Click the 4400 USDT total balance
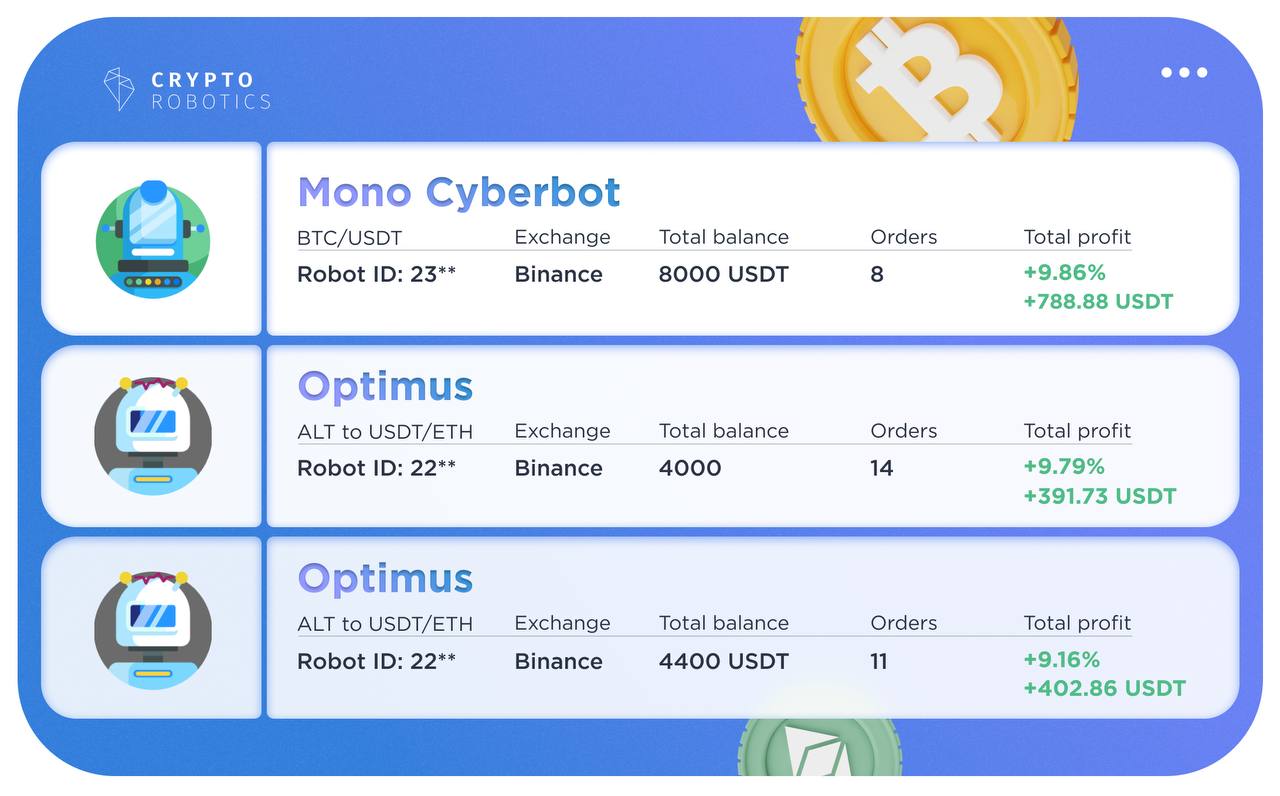The image size is (1280, 796). pos(723,661)
